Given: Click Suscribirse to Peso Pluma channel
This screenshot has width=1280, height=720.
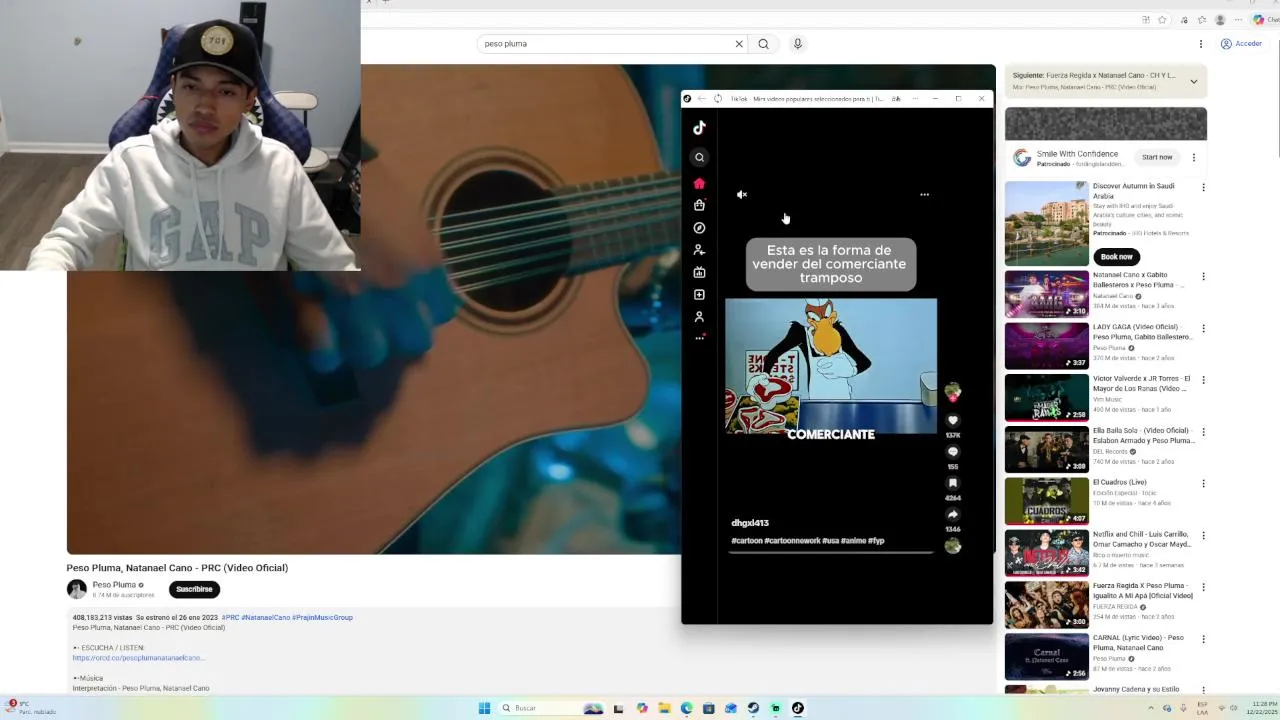Looking at the screenshot, I should click(194, 589).
